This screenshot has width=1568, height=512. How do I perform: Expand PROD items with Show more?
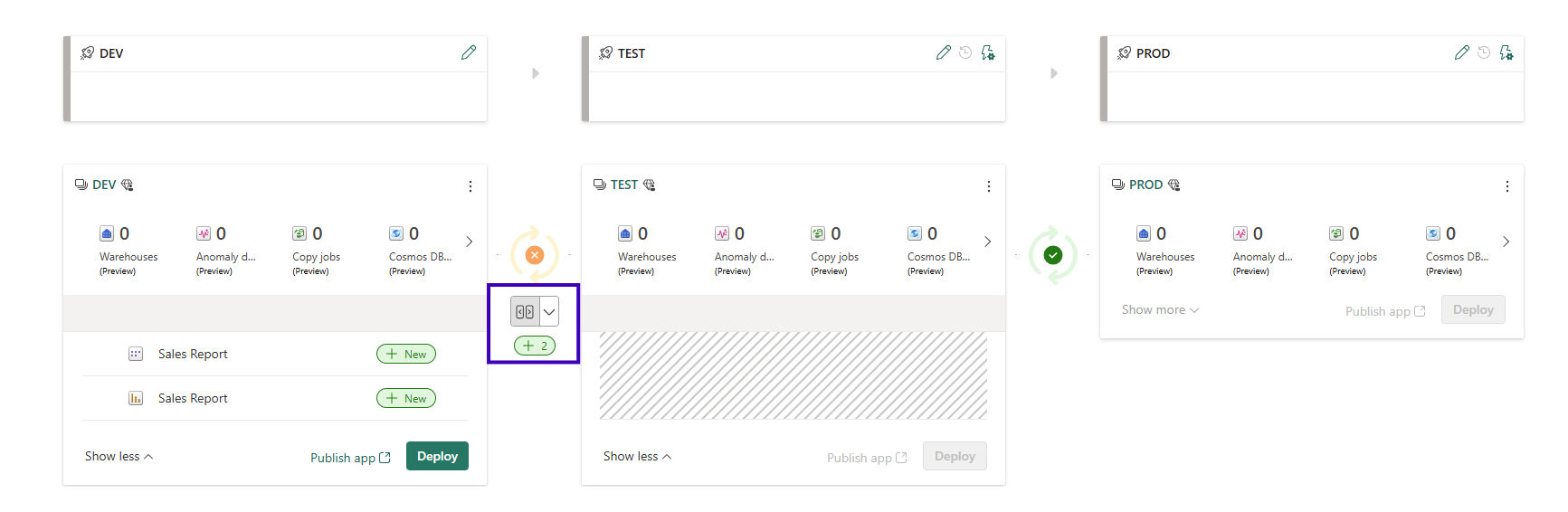click(x=1160, y=309)
